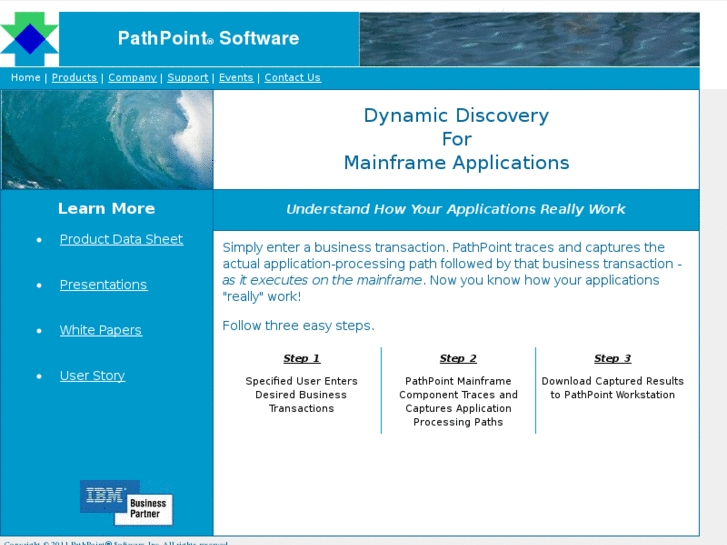
Task: Click the Step 2 heading
Action: pyautogui.click(x=458, y=358)
